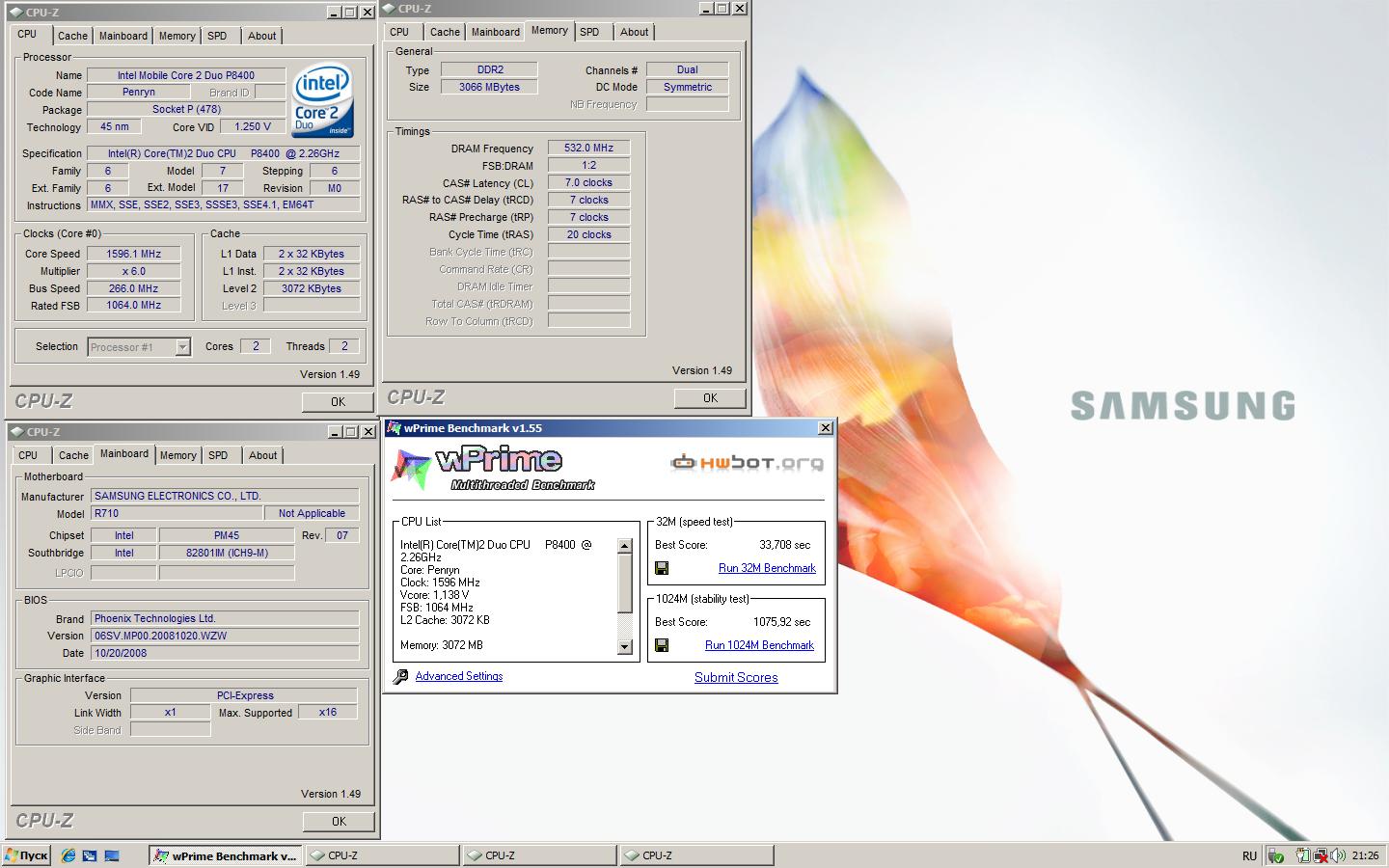Open the disabled Processor #1 selection dropdown

139,347
